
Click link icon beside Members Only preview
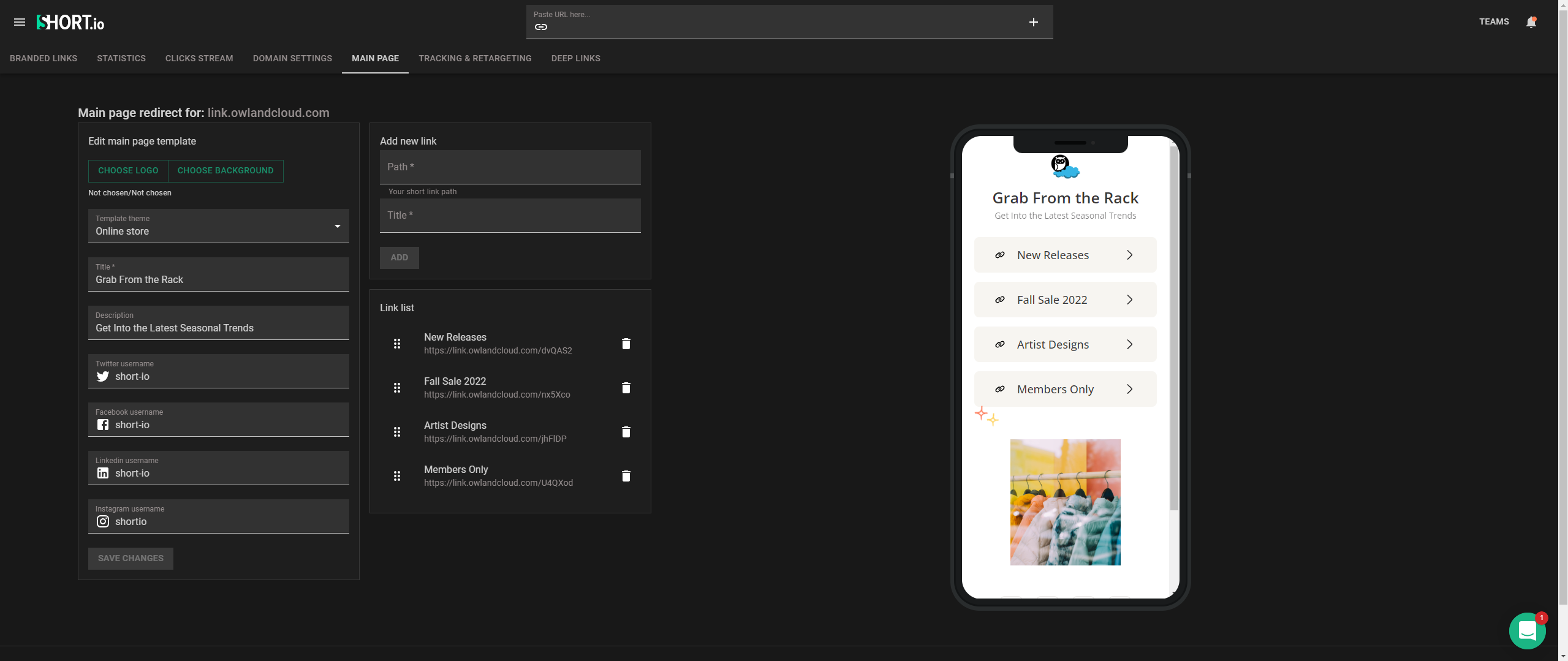pyautogui.click(x=999, y=389)
